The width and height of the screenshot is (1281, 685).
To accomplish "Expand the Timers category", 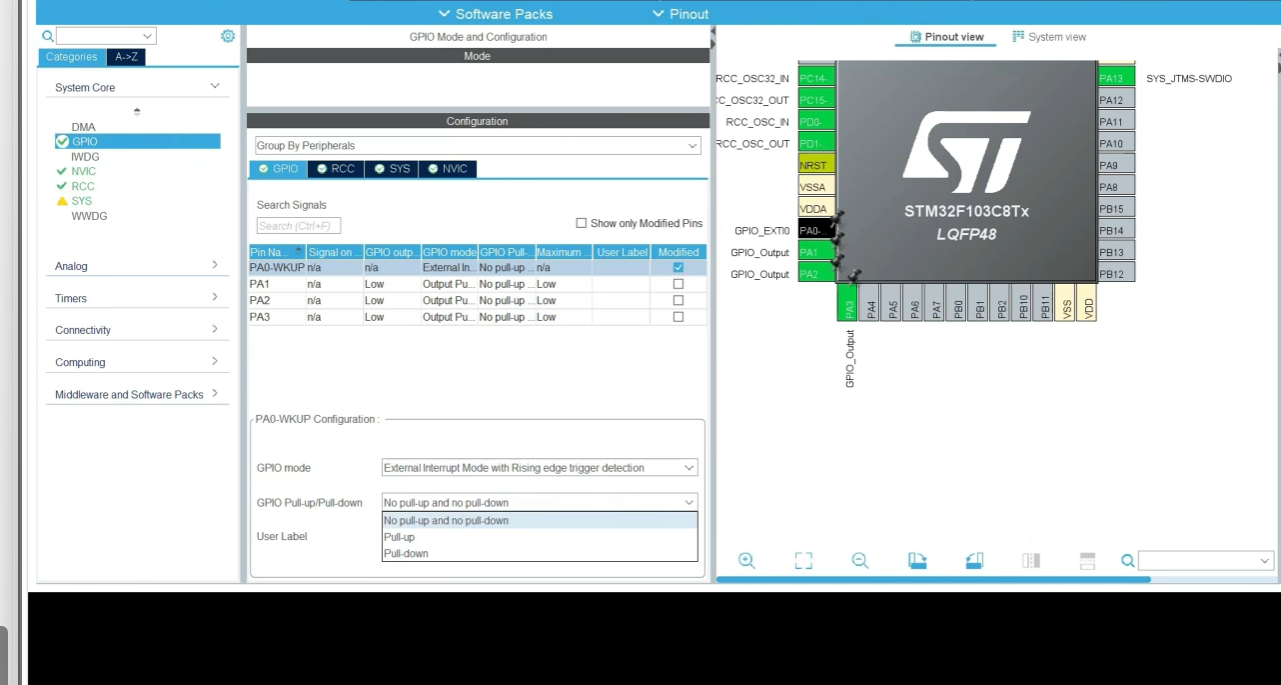I will coord(214,297).
